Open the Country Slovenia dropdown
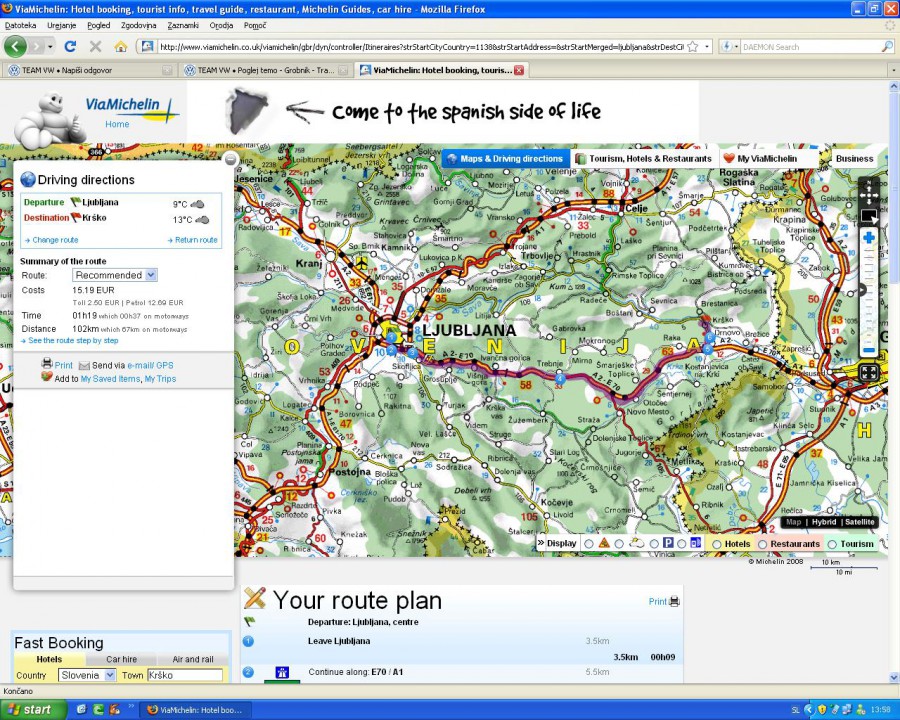The image size is (900, 720). point(87,675)
